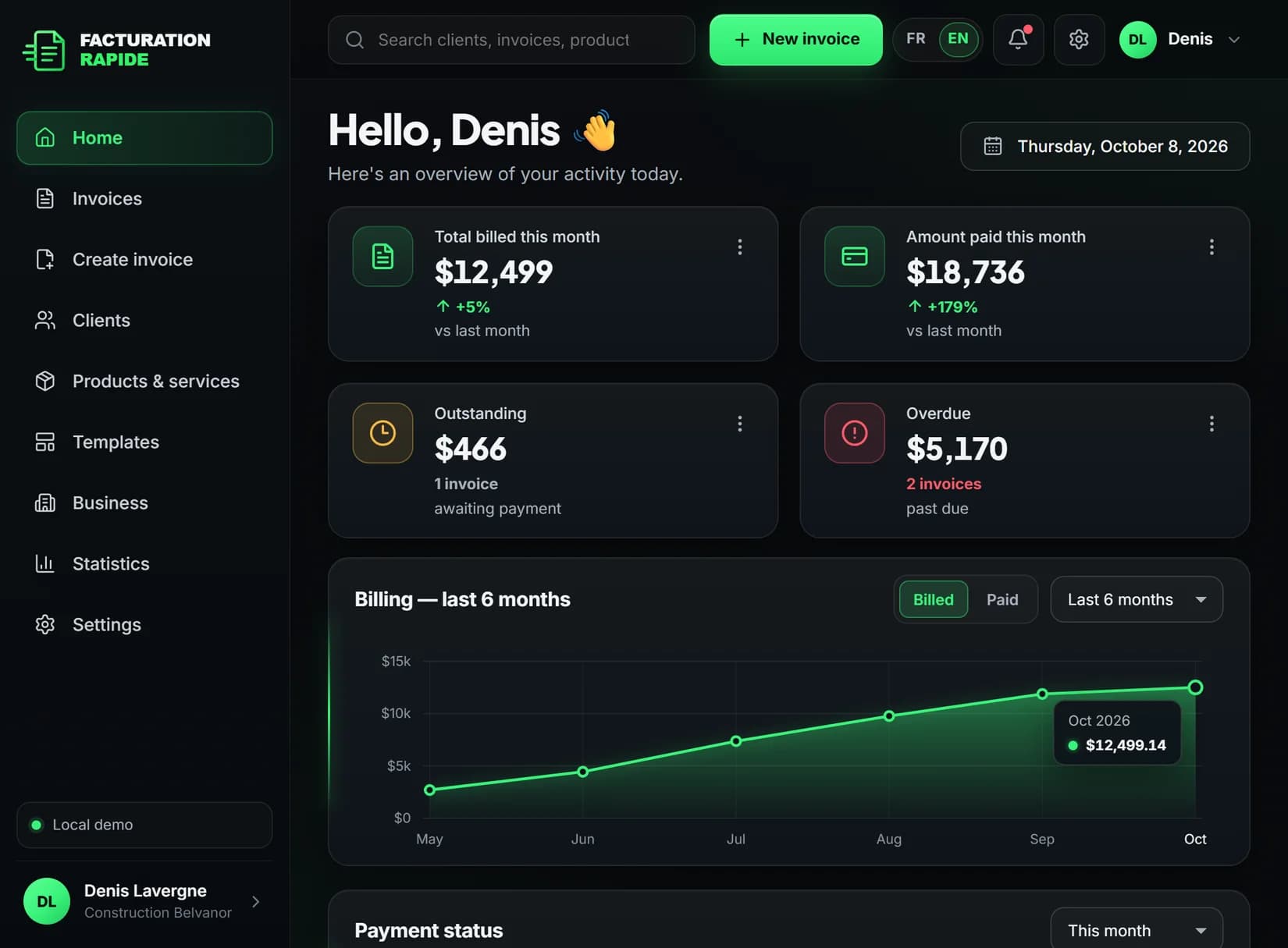Open options menu for Outstanding card
The image size is (1288, 948).
739,424
